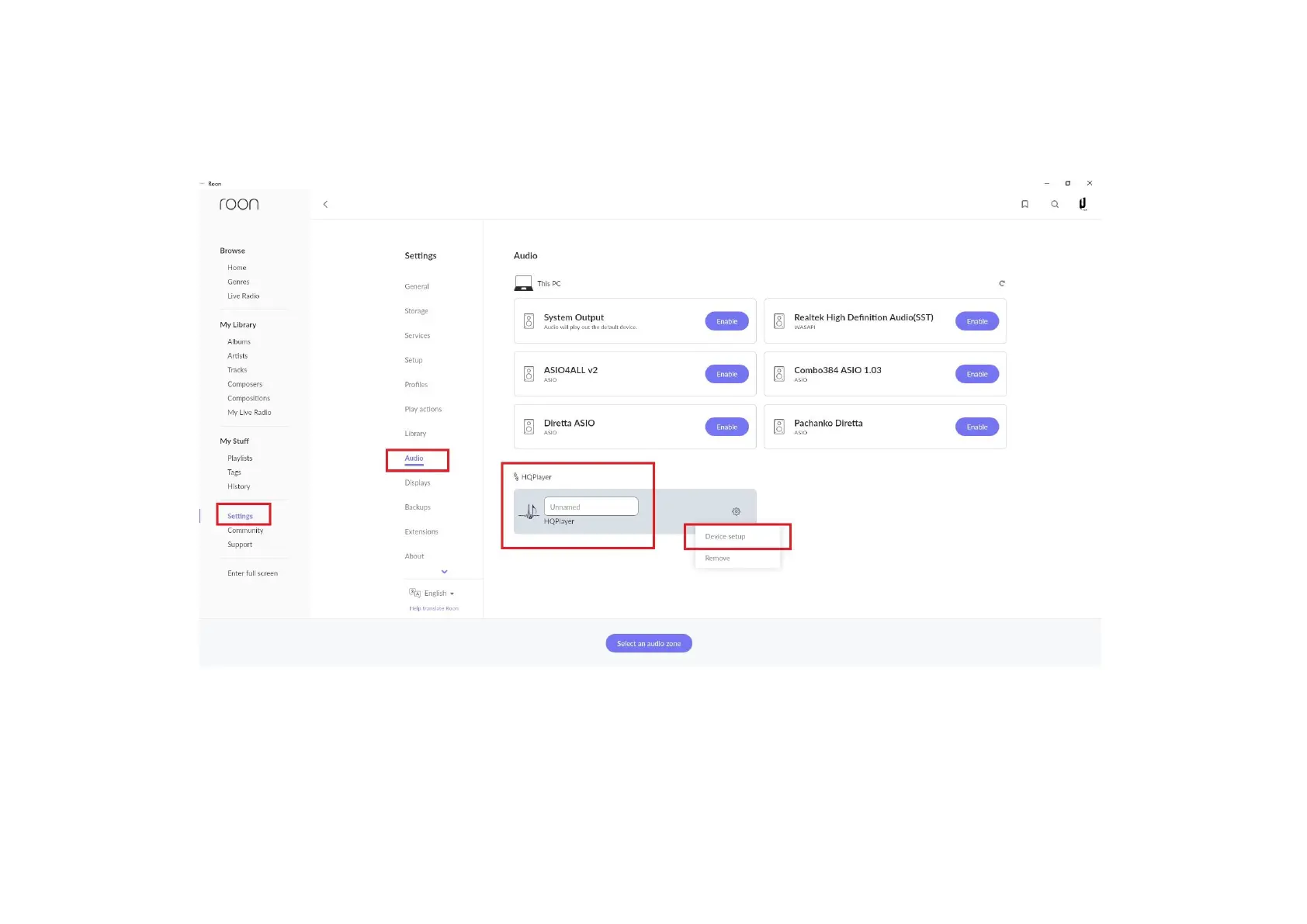Click the HQPlayer zone name field
Screen dimensions: 1307x924
tap(591, 507)
